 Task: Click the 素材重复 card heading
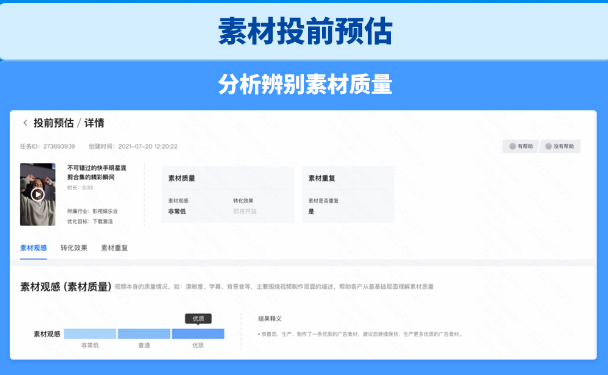pos(322,178)
